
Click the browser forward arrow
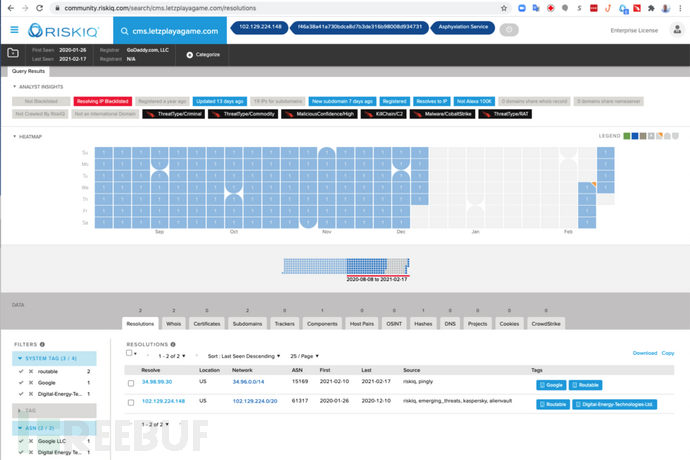tap(25, 8)
